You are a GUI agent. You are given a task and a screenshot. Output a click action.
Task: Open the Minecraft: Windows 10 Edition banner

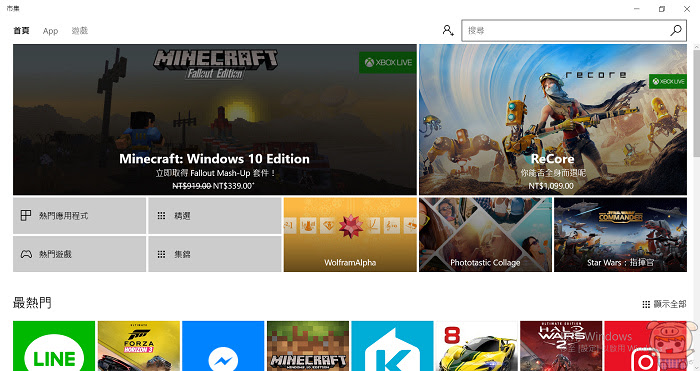point(215,119)
